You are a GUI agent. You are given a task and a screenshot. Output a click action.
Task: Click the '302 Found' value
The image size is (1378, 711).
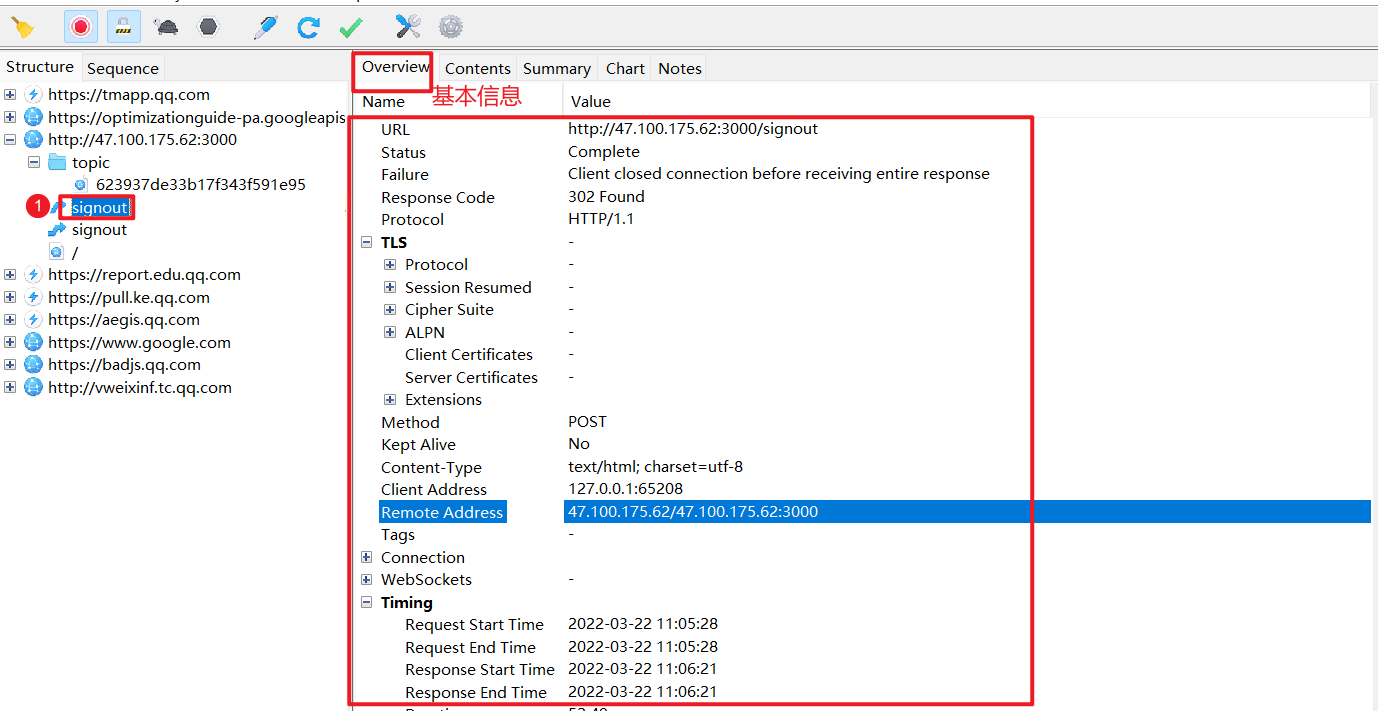[x=606, y=197]
